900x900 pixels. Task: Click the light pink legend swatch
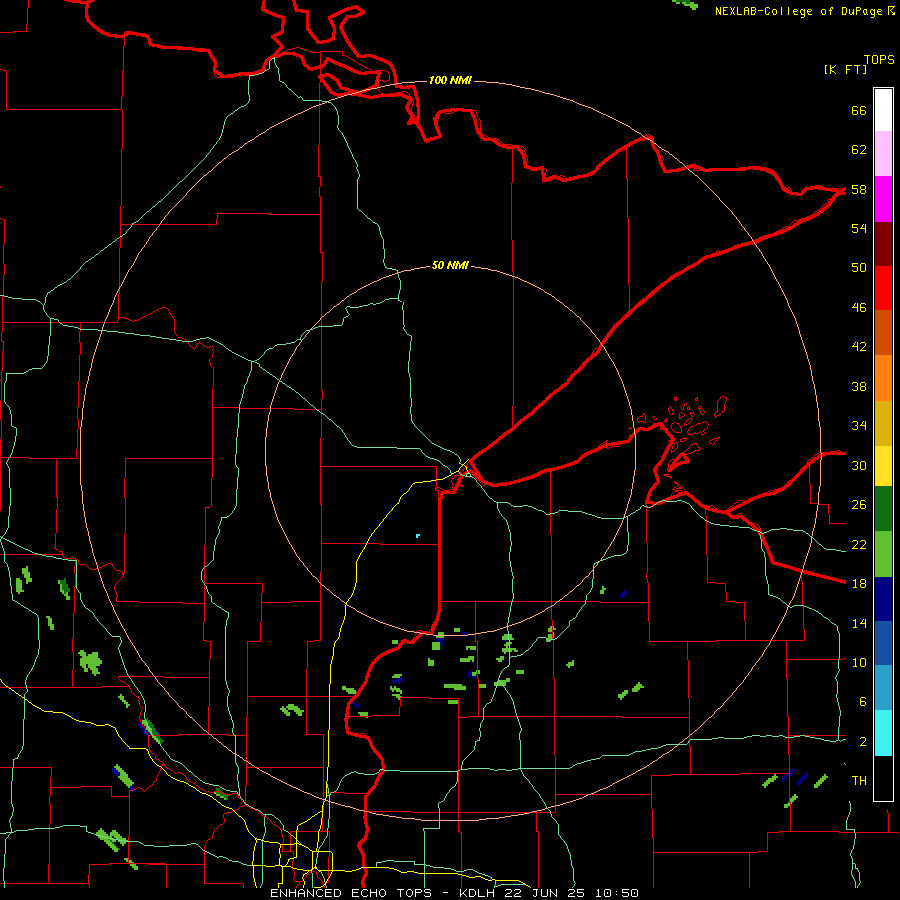pos(883,153)
